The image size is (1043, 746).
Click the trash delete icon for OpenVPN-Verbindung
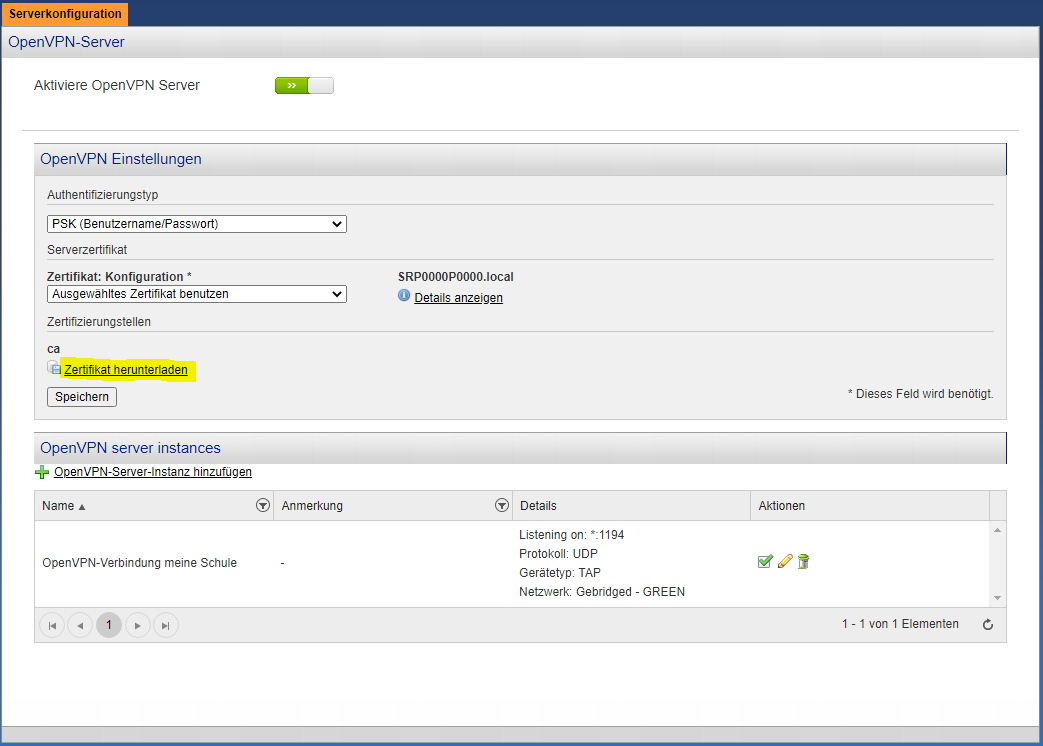[x=804, y=562]
